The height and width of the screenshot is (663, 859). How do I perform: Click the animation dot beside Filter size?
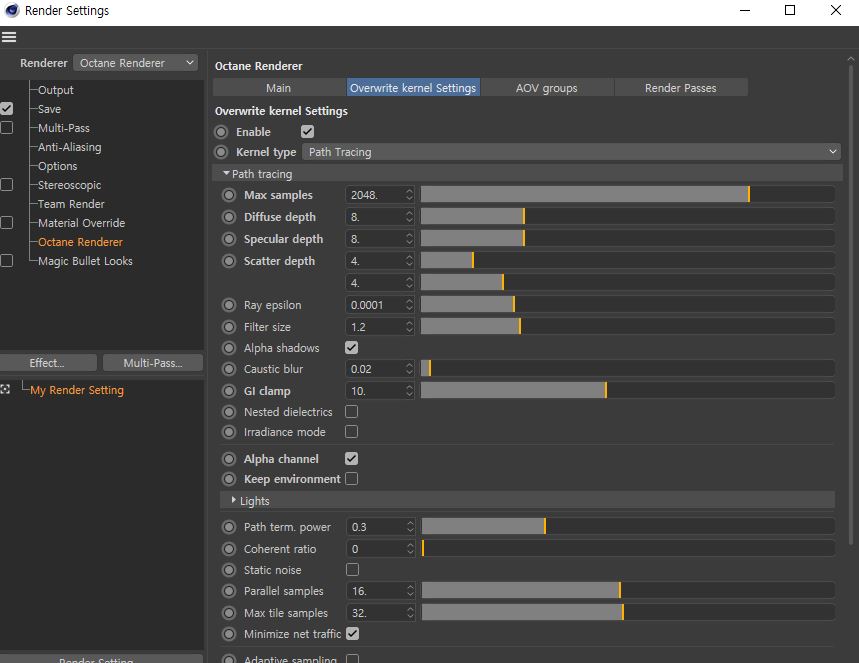pyautogui.click(x=229, y=327)
